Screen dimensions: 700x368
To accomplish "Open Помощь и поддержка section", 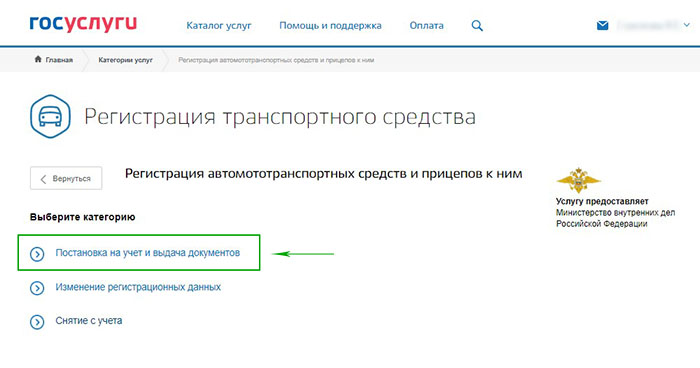I will 330,26.
